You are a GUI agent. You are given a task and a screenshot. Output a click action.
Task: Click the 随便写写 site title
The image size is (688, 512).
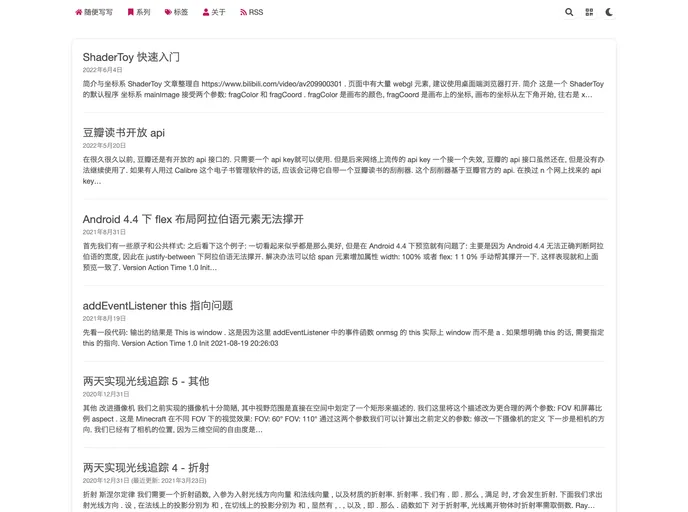point(99,13)
